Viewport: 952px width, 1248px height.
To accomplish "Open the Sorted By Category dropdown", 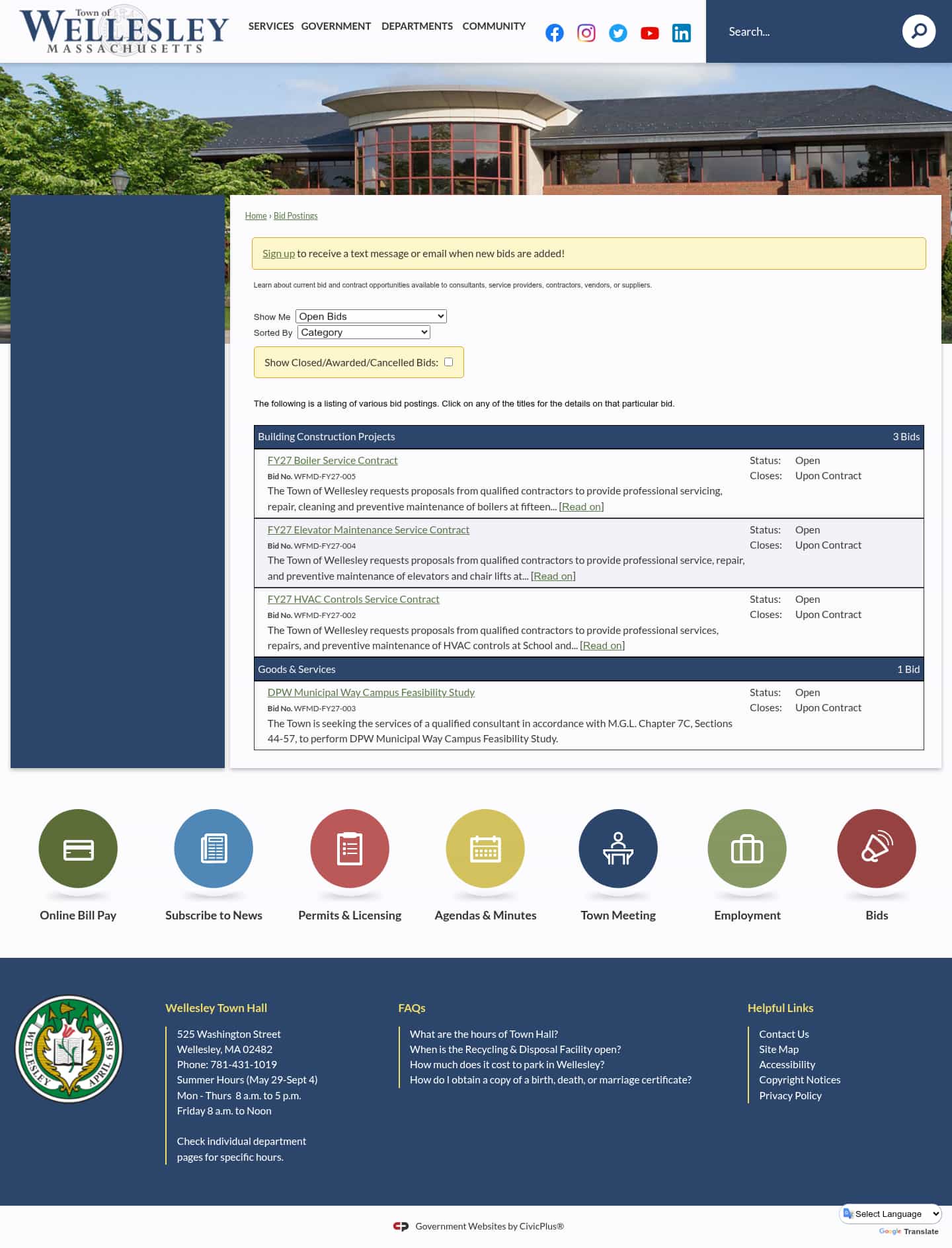I will coord(364,332).
